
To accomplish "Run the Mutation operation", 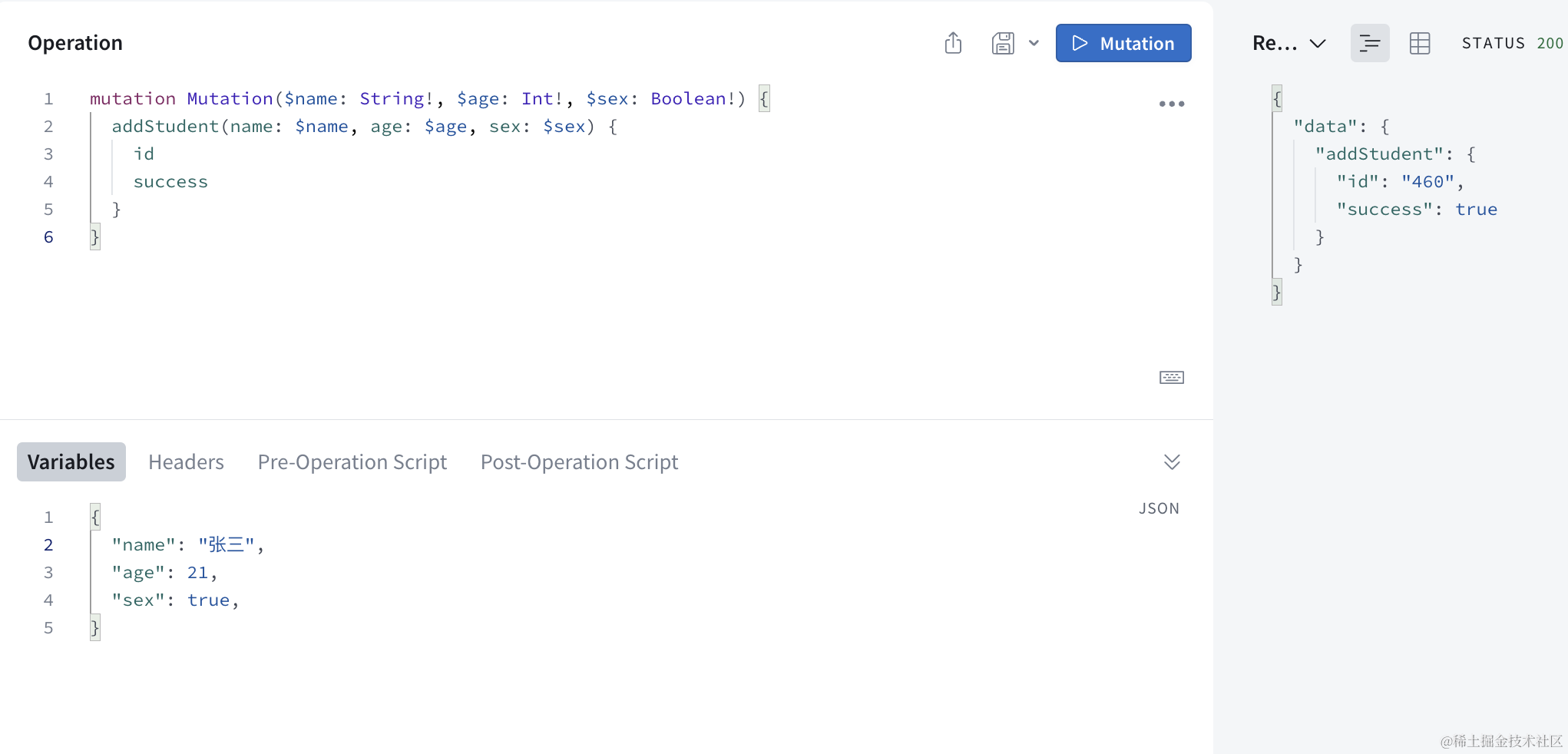I will coord(1123,43).
